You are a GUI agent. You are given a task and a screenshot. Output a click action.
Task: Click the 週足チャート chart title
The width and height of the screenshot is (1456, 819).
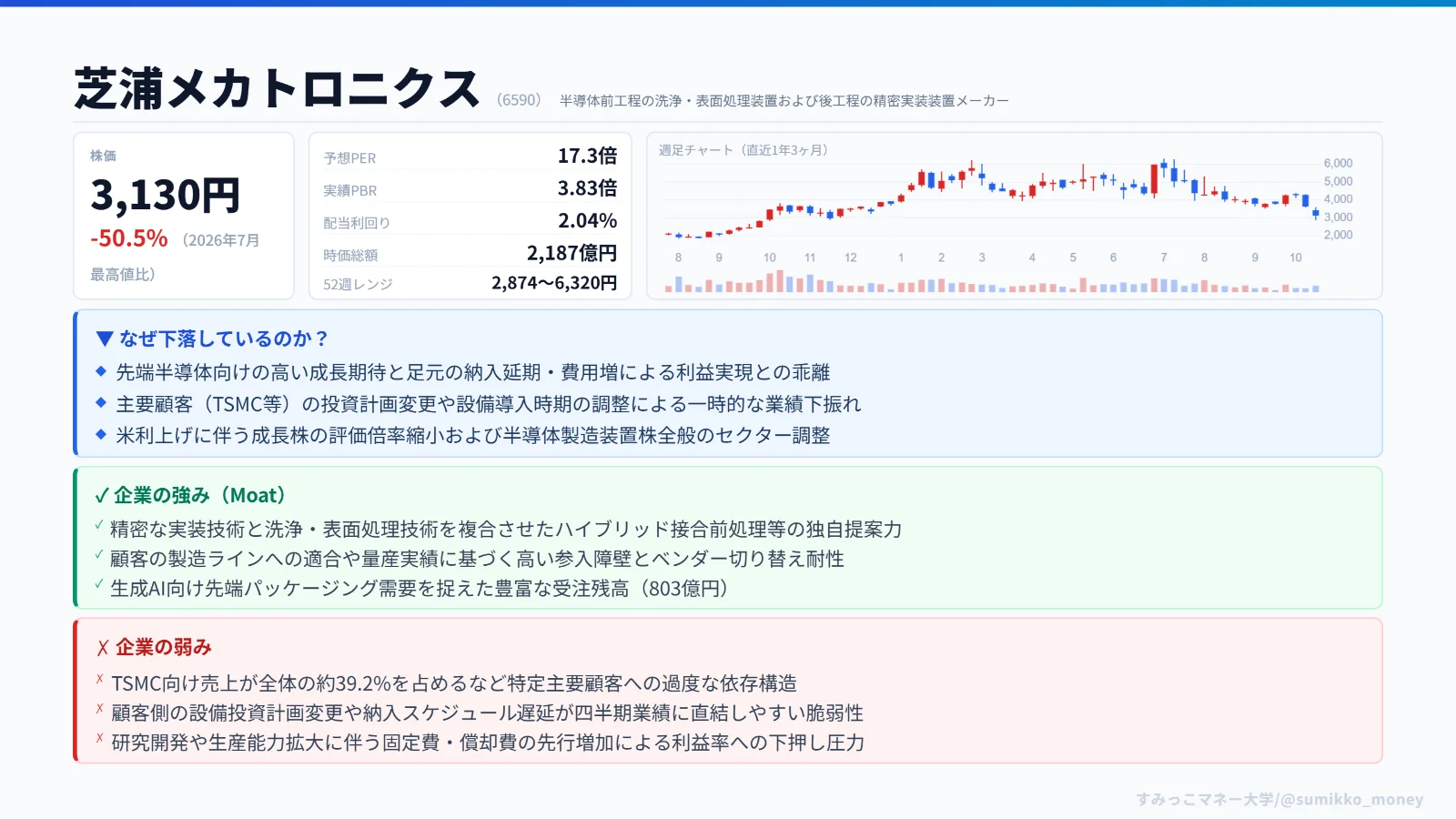tap(743, 150)
